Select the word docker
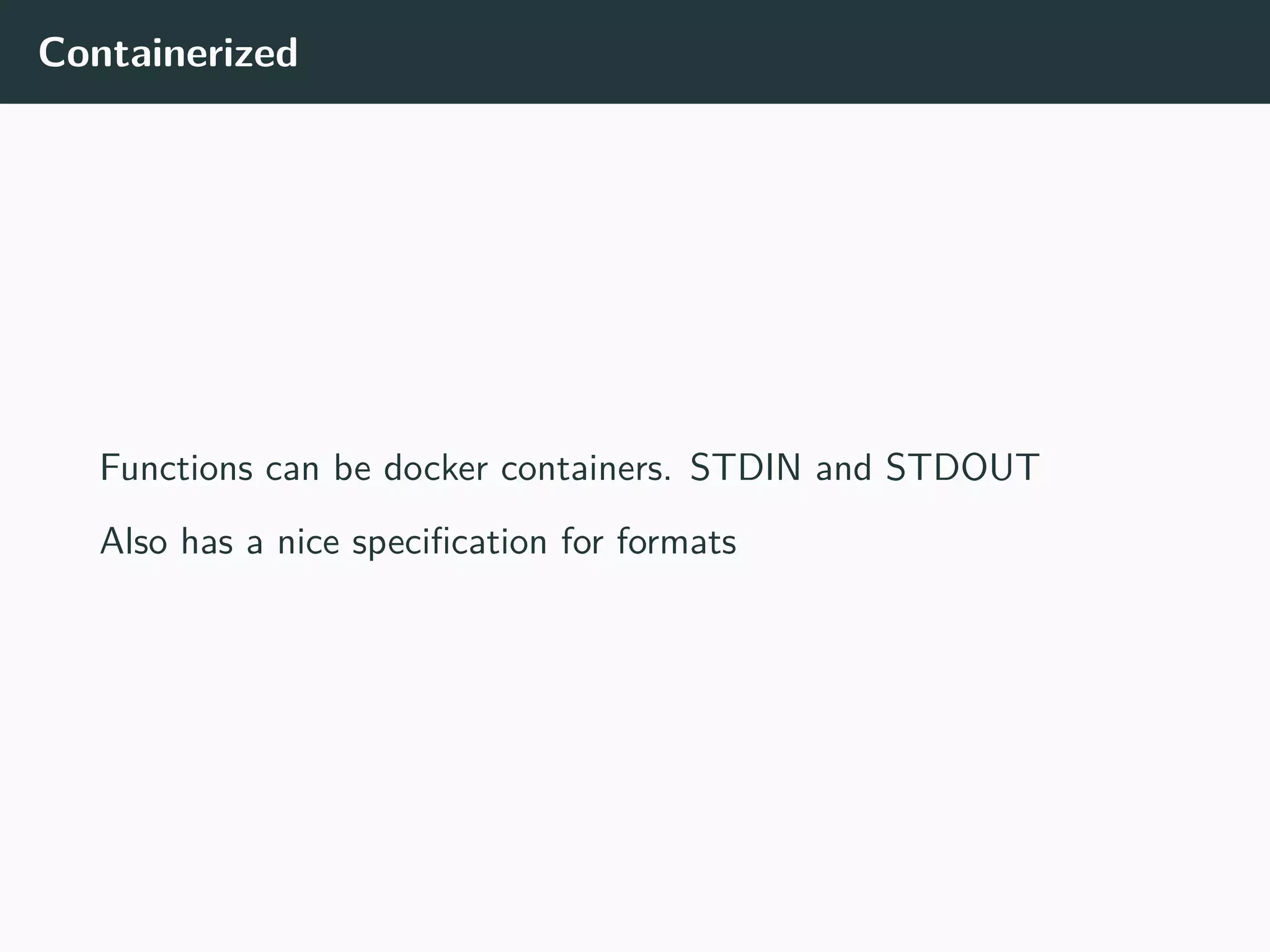Viewport: 1270px width, 952px height. pyautogui.click(x=436, y=467)
